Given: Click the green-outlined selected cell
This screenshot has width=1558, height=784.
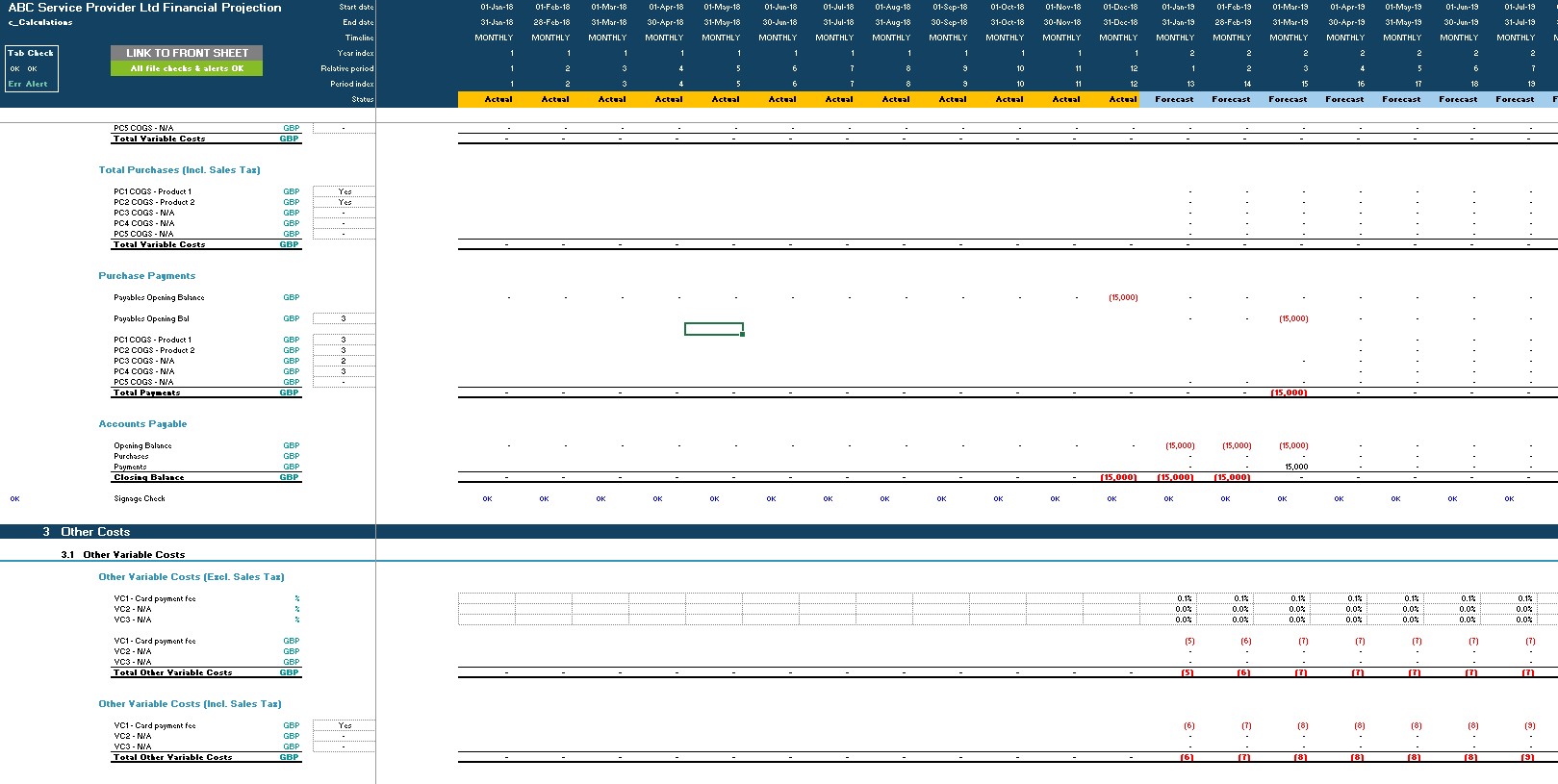Looking at the screenshot, I should point(713,329).
